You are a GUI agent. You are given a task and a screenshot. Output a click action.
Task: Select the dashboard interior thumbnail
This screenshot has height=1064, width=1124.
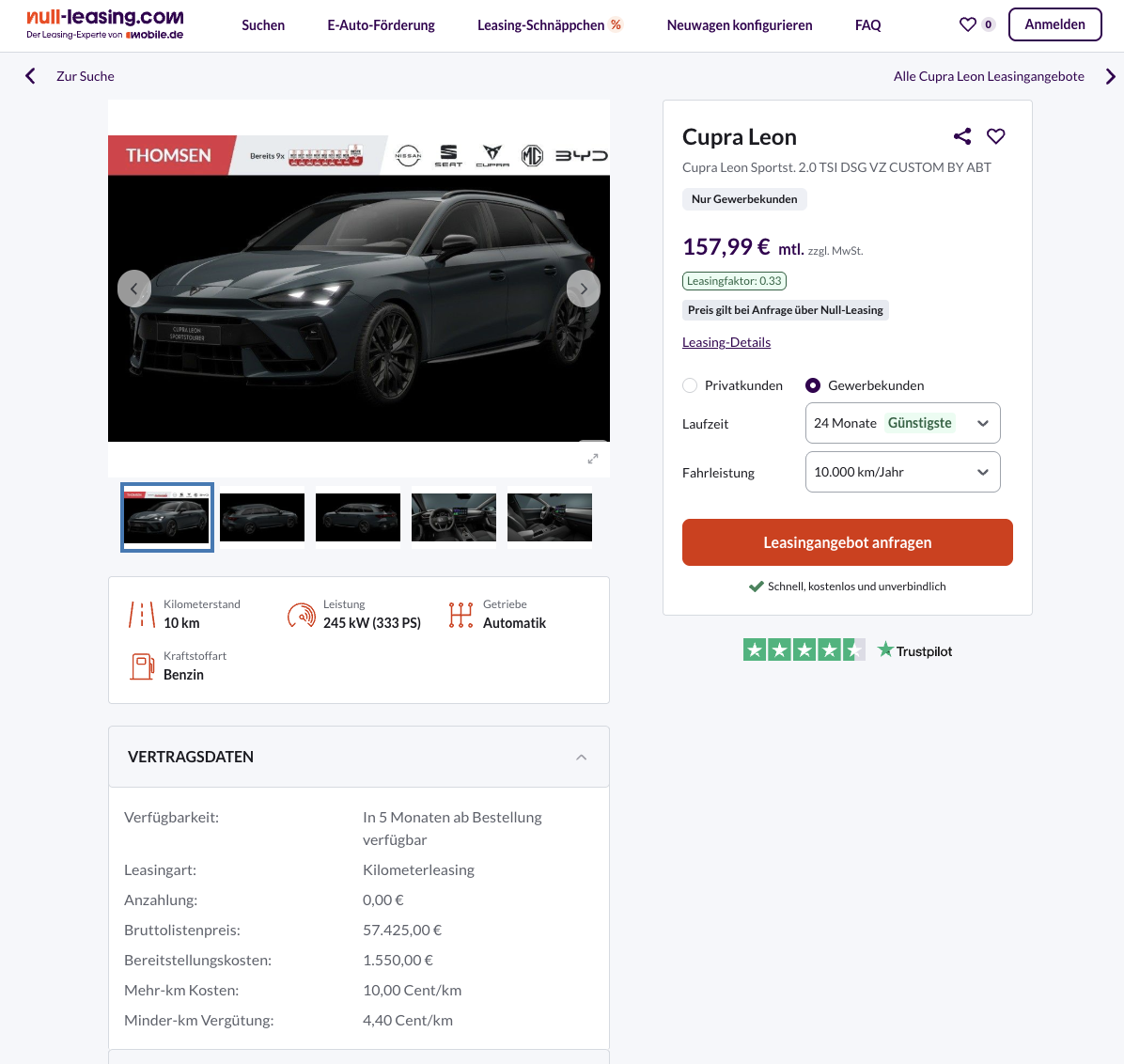click(x=454, y=517)
